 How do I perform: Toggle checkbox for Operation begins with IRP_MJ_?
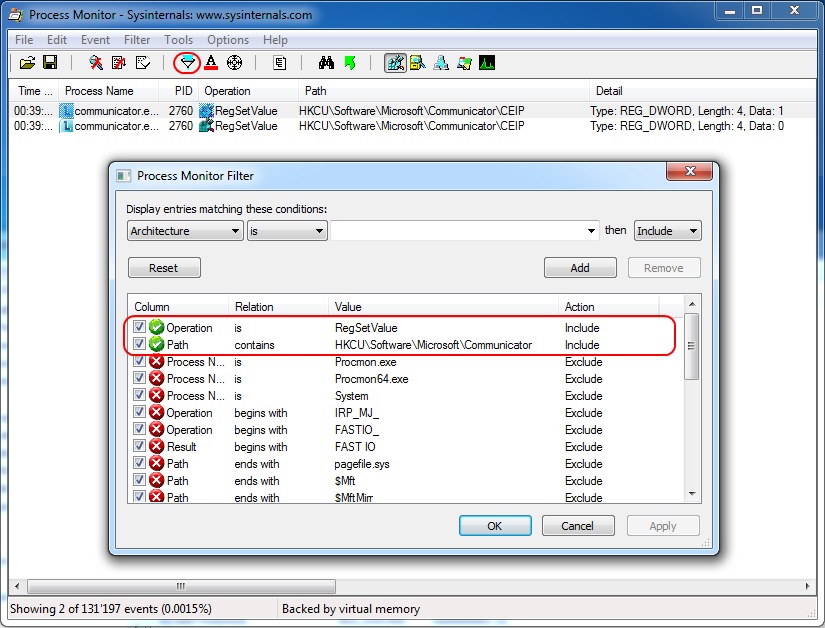[x=139, y=412]
